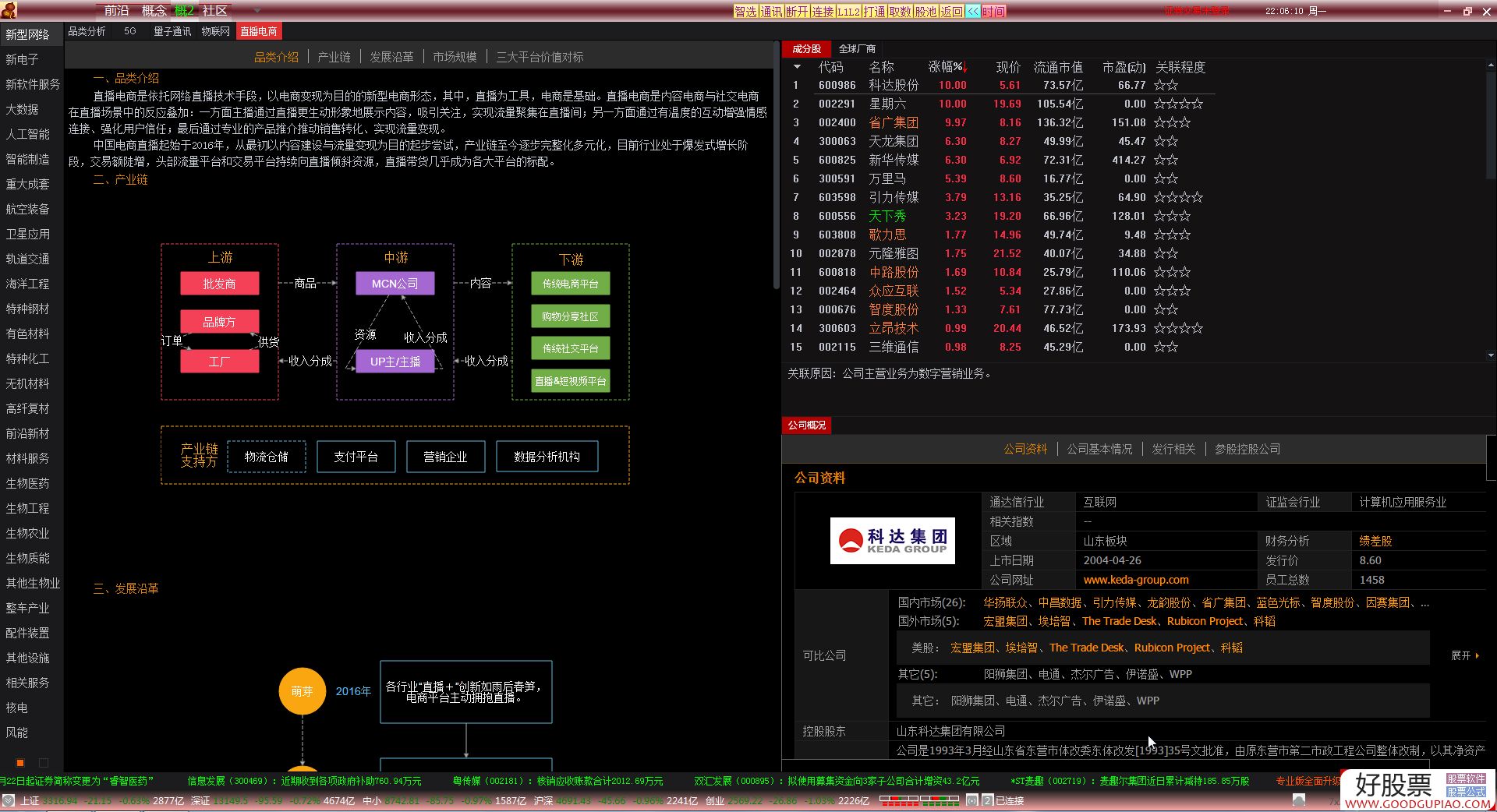Jump to 三大平台价值对标 section
Image resolution: width=1497 pixels, height=812 pixels.
pos(540,57)
